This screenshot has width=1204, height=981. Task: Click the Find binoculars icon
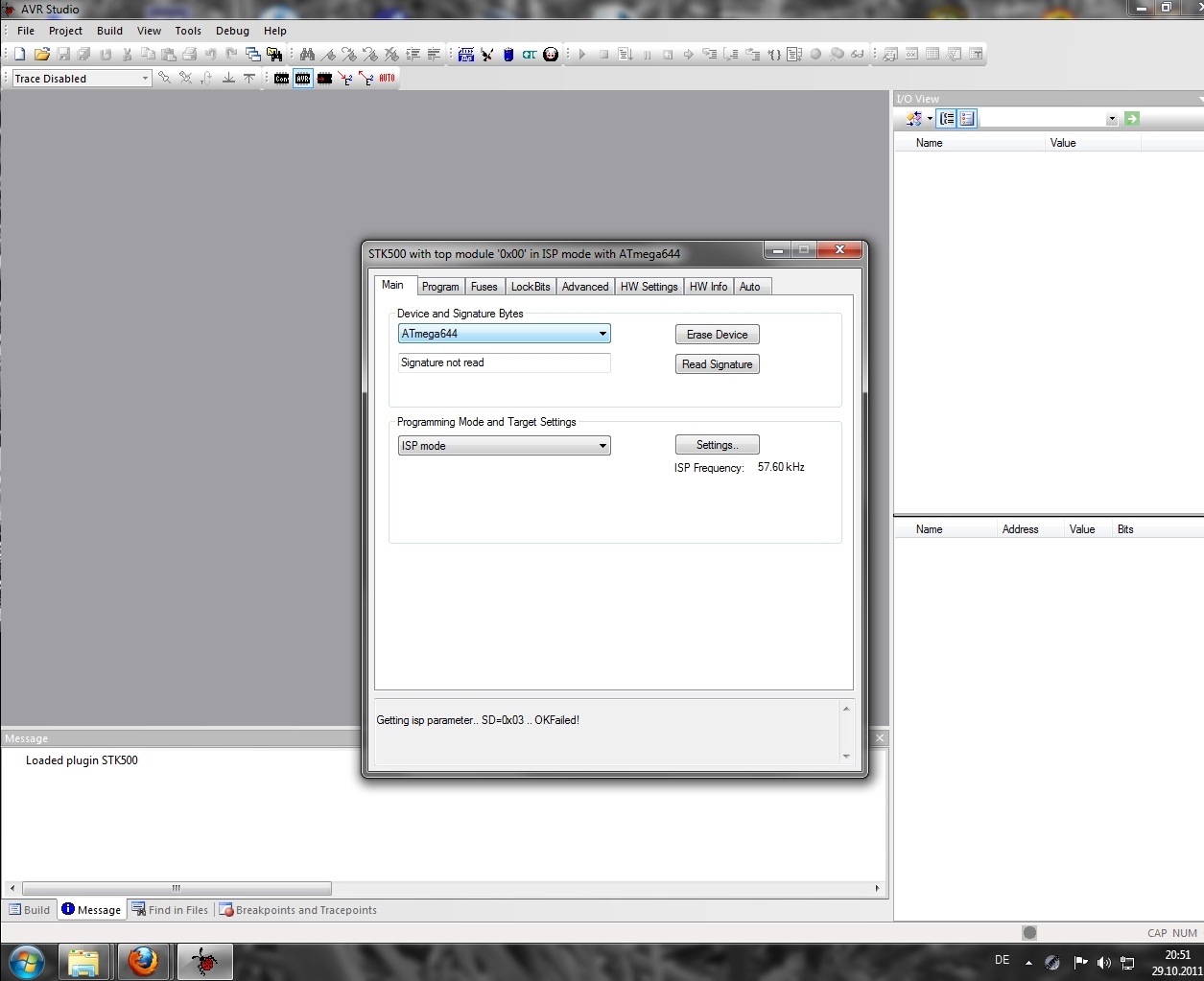(x=307, y=55)
